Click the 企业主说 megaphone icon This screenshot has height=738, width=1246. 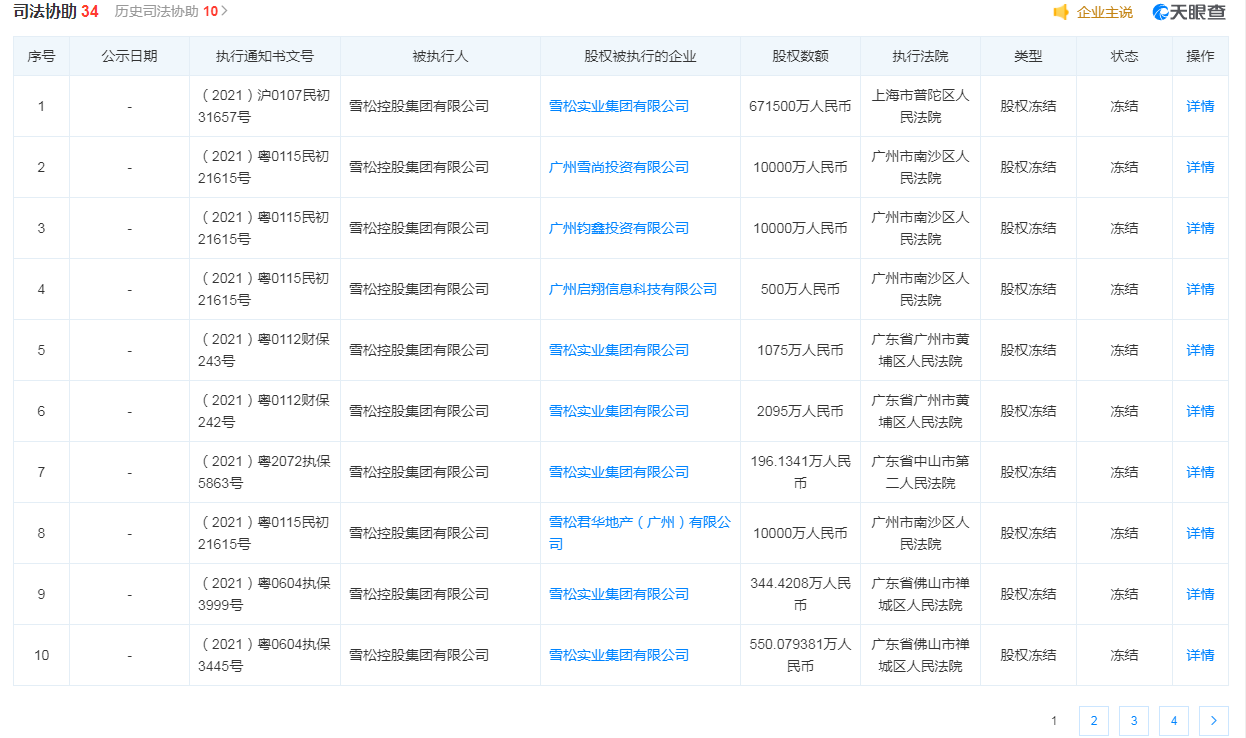(1062, 13)
